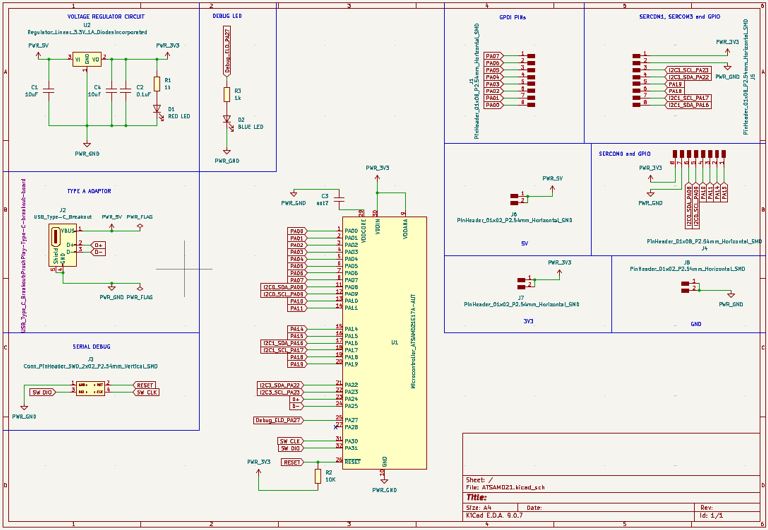Click the DEBUG LED section title
Screen dimensions: 768x530
click(x=227, y=16)
